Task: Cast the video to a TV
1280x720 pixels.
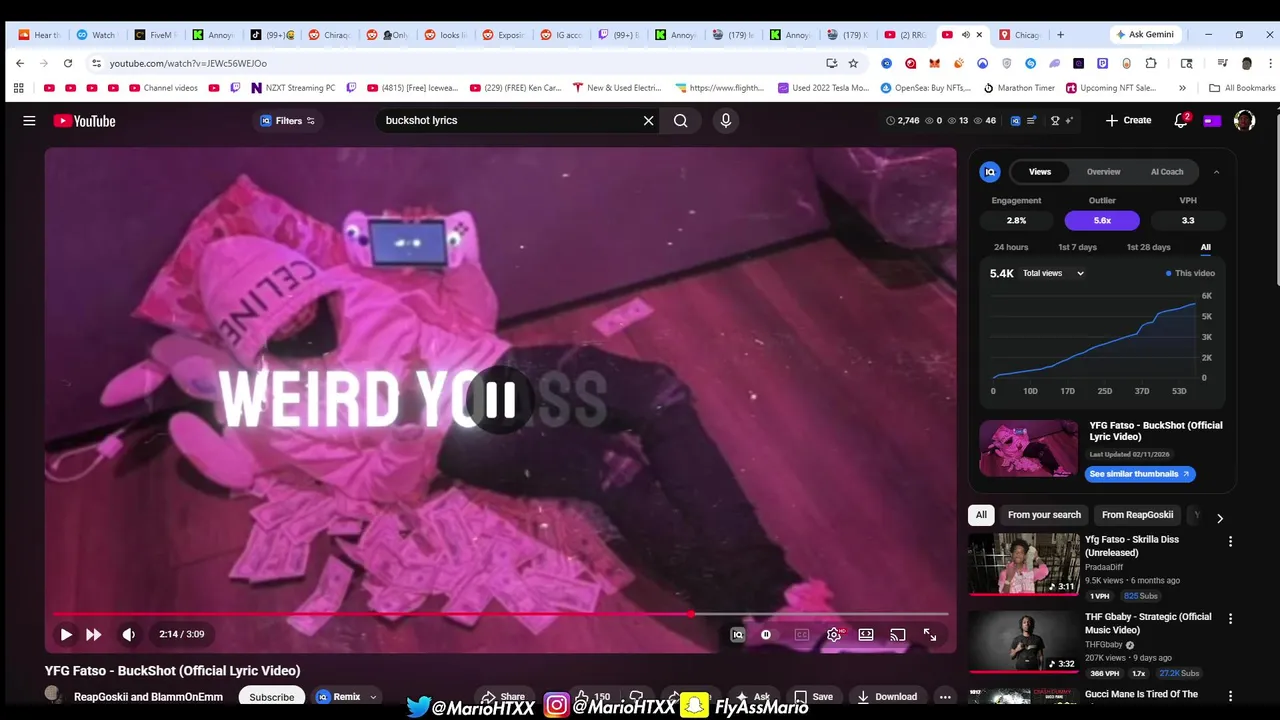Action: point(898,634)
